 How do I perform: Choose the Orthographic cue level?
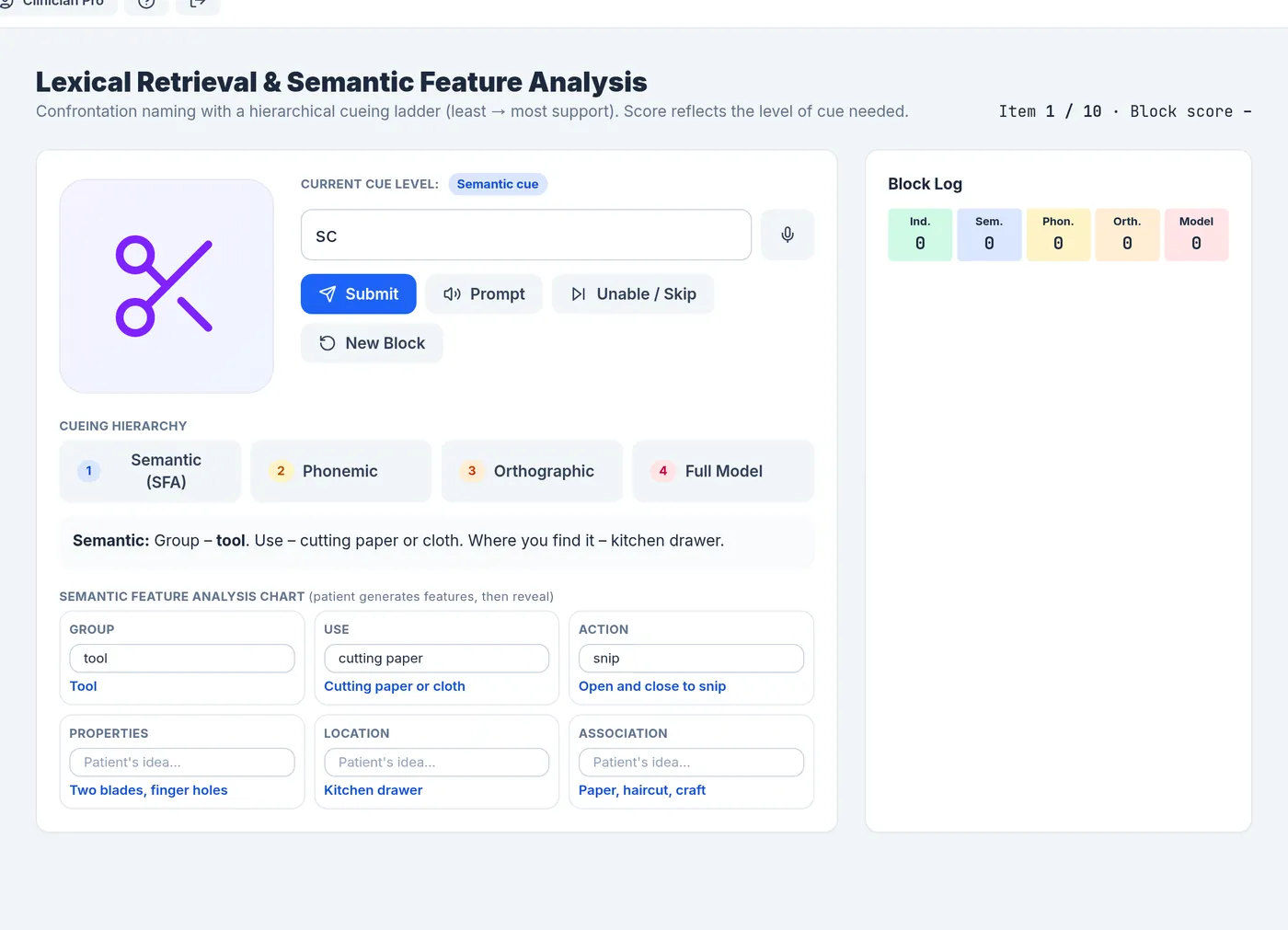coord(533,471)
